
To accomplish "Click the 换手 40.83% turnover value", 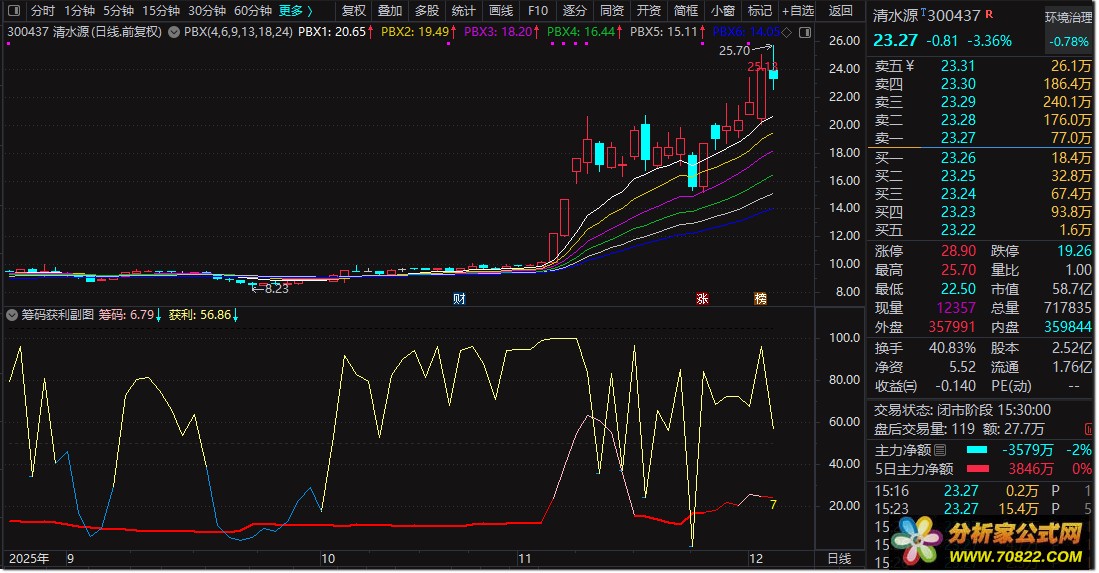I will [953, 348].
